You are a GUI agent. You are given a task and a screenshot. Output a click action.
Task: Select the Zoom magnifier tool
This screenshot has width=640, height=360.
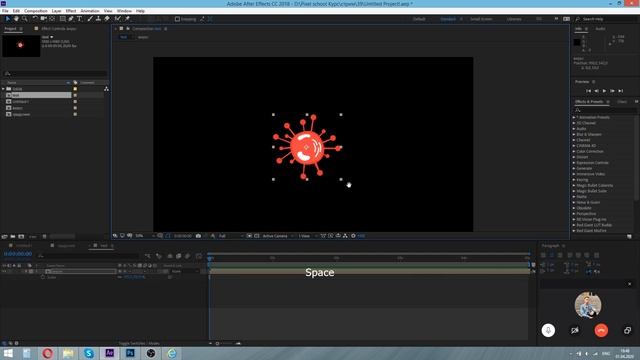(24, 19)
